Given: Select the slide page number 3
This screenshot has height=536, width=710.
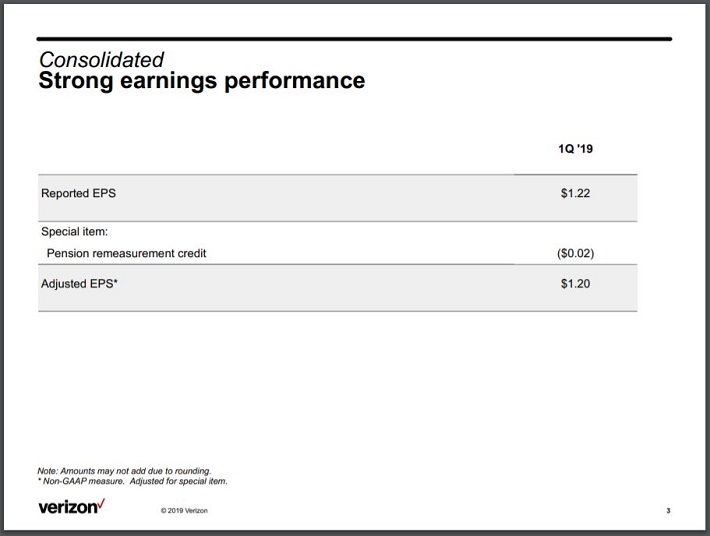Looking at the screenshot, I should [x=667, y=511].
